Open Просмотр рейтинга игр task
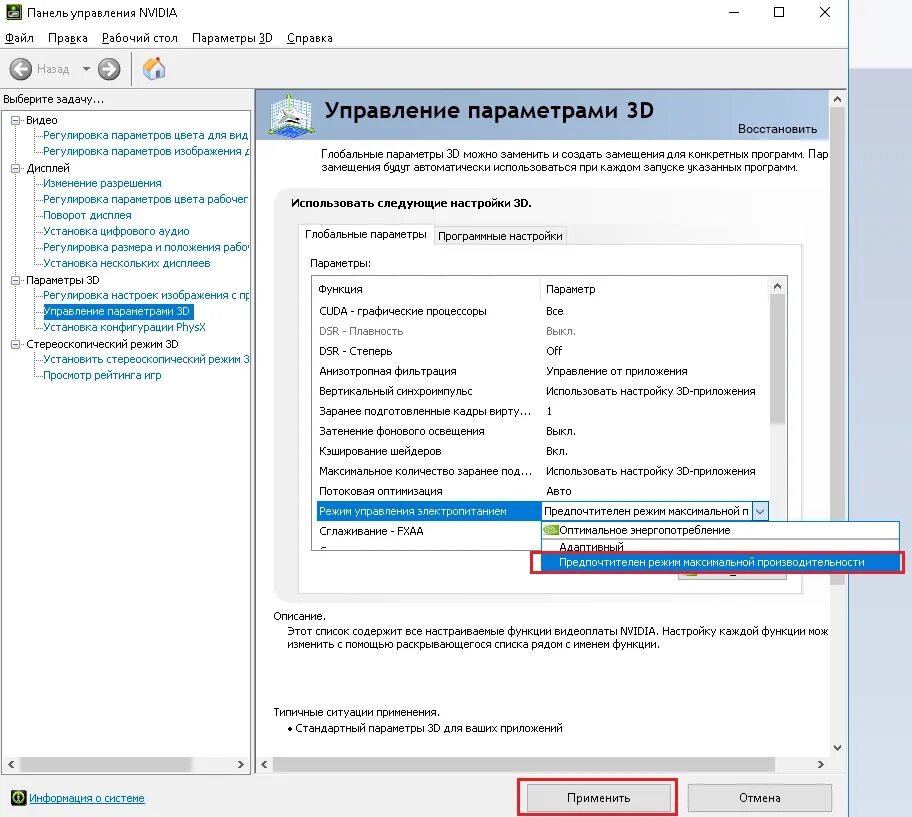The width and height of the screenshot is (912, 817). tap(102, 376)
